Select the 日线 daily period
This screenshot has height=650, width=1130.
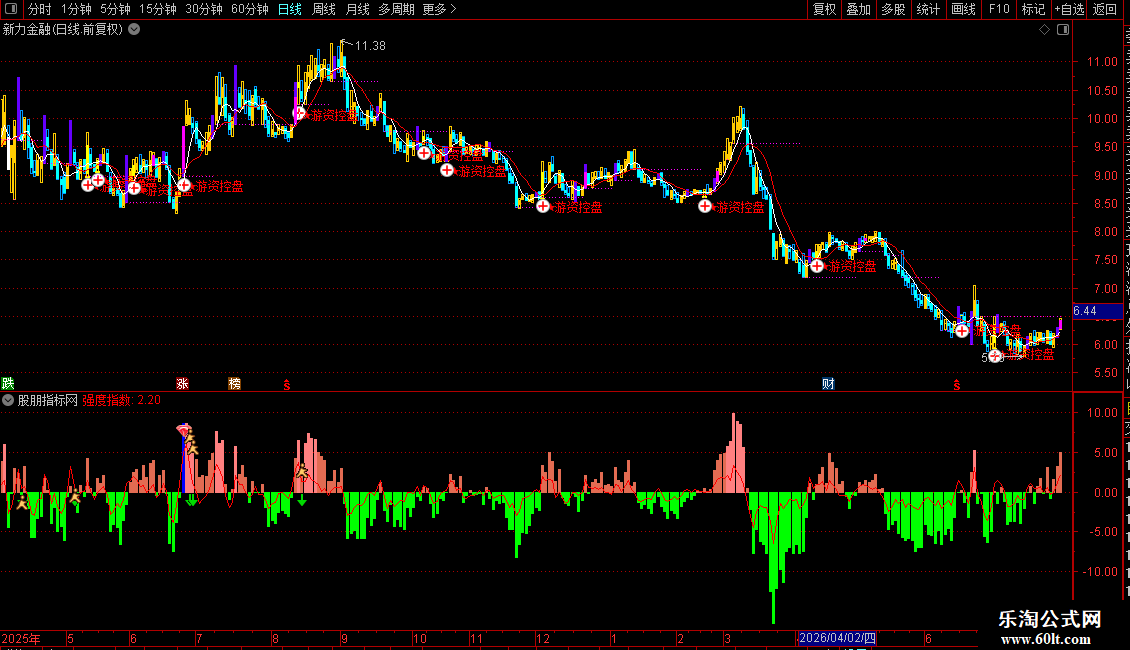coord(290,9)
